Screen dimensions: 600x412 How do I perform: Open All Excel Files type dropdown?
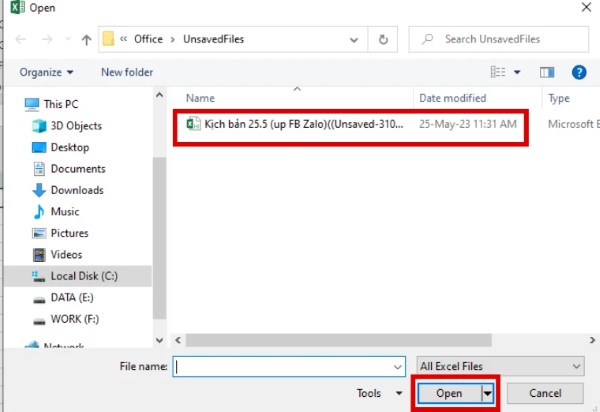click(502, 367)
